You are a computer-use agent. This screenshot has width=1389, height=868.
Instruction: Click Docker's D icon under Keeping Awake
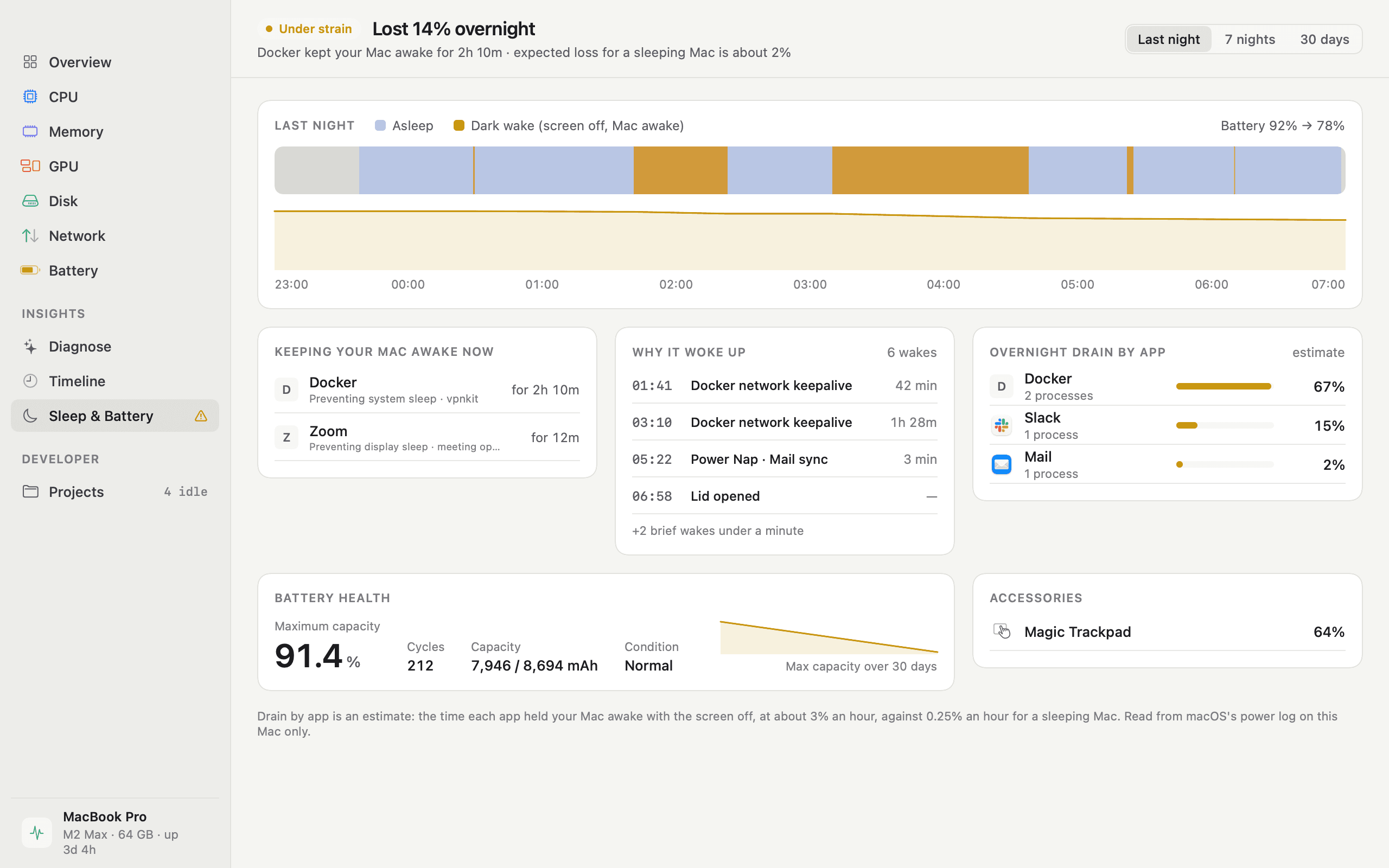click(x=286, y=389)
